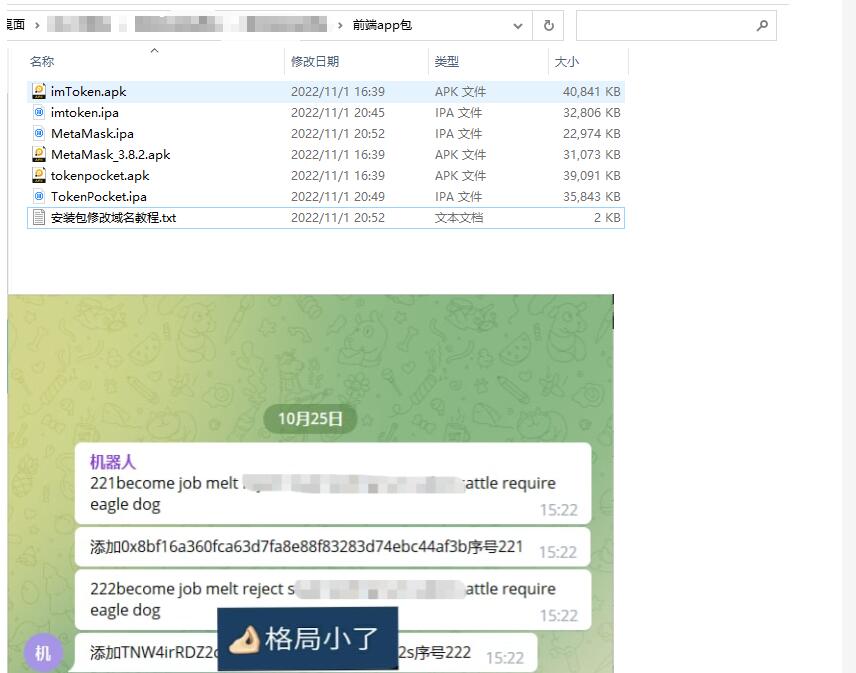Click the tokenpocket.apk package icon
The height and width of the screenshot is (673, 856).
coord(40,175)
